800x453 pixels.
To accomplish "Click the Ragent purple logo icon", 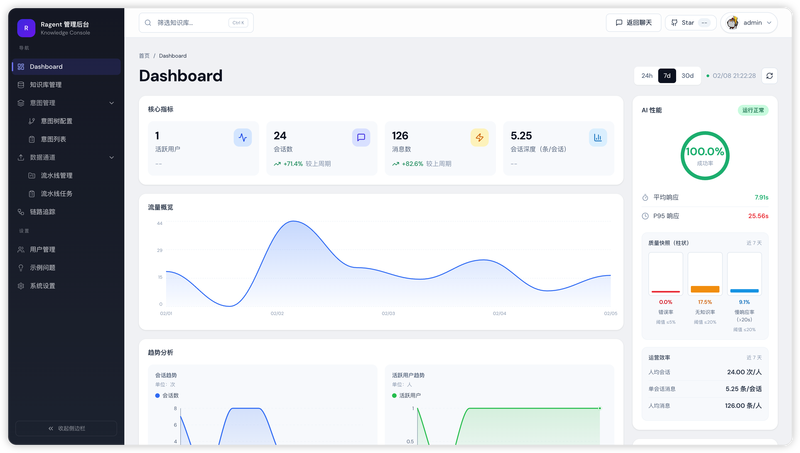I will pos(26,28).
